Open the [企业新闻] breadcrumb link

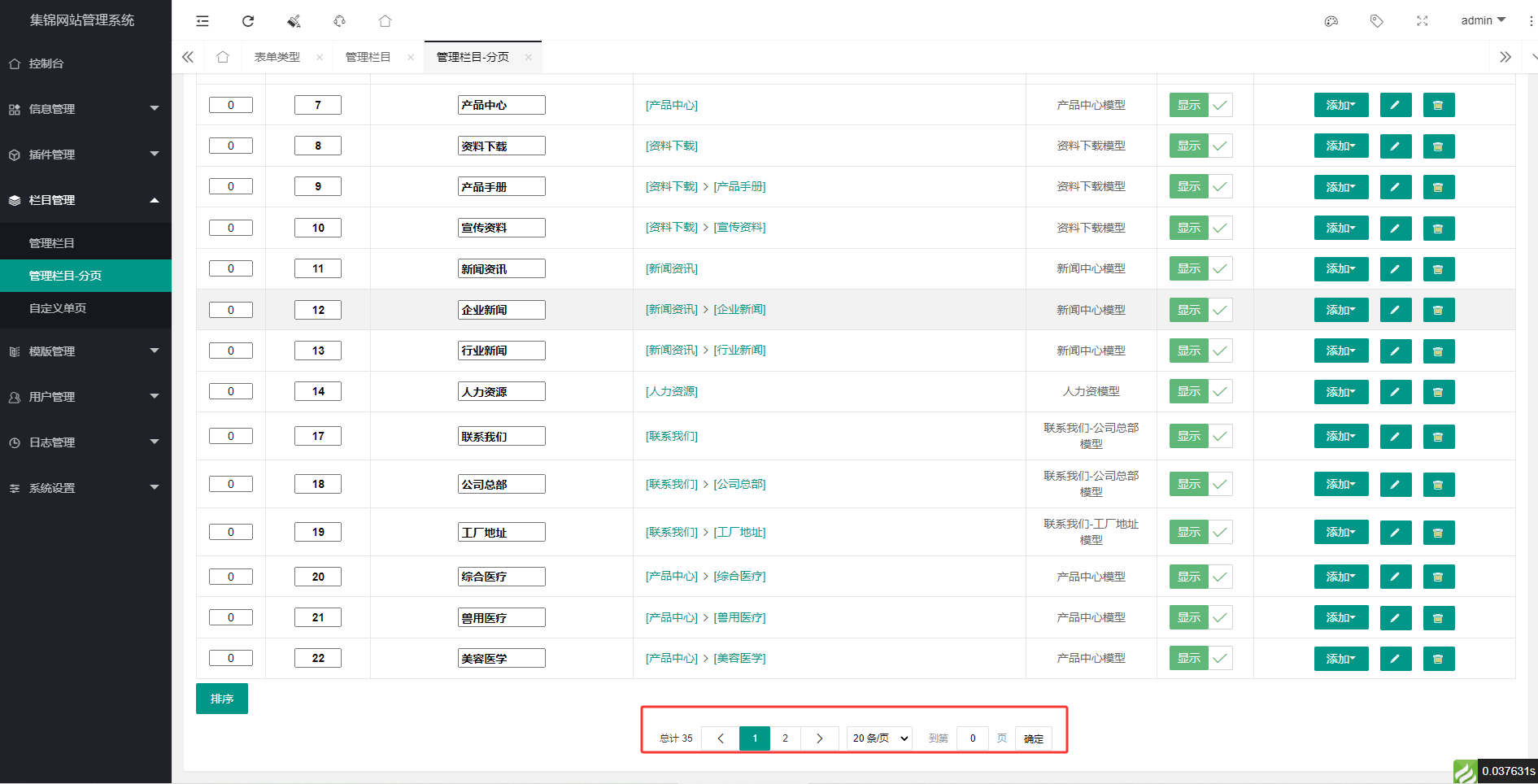pos(740,309)
